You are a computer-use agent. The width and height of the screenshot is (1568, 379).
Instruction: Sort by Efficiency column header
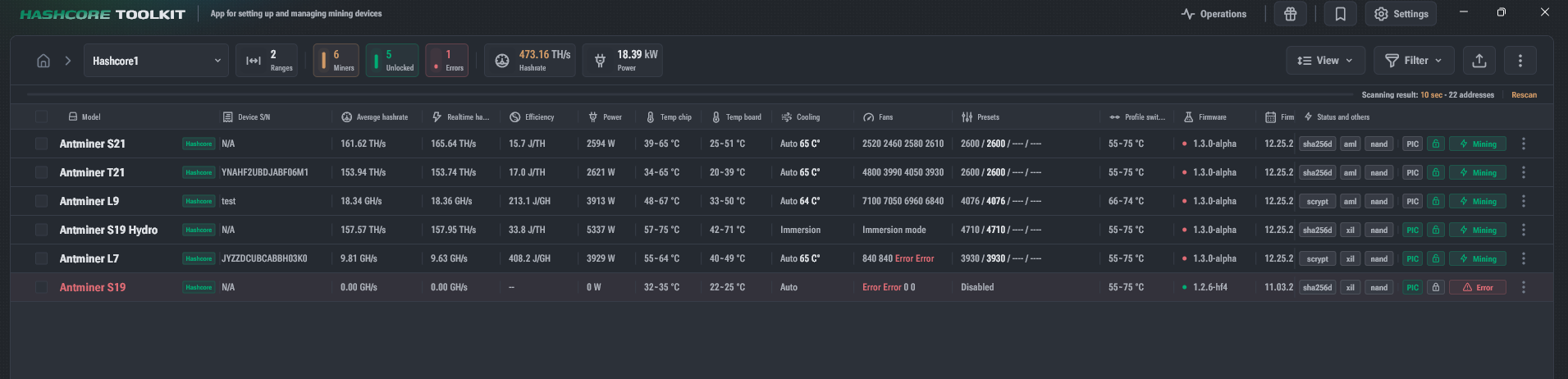point(532,117)
